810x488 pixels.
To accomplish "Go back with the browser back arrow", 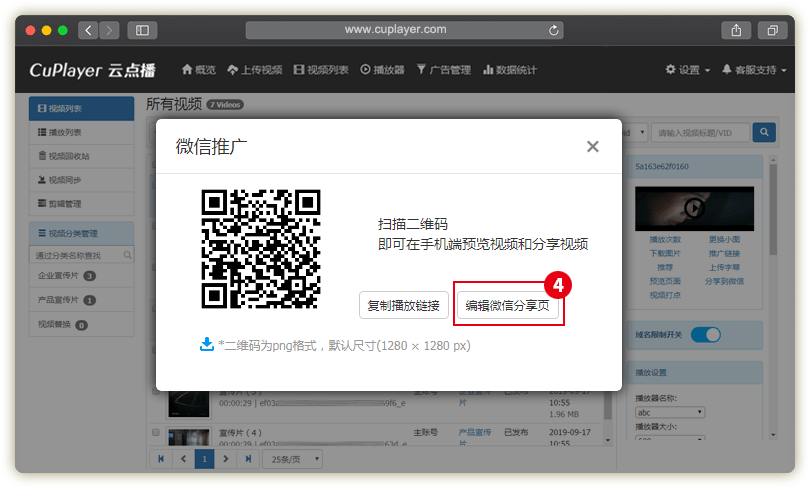I will 88,30.
